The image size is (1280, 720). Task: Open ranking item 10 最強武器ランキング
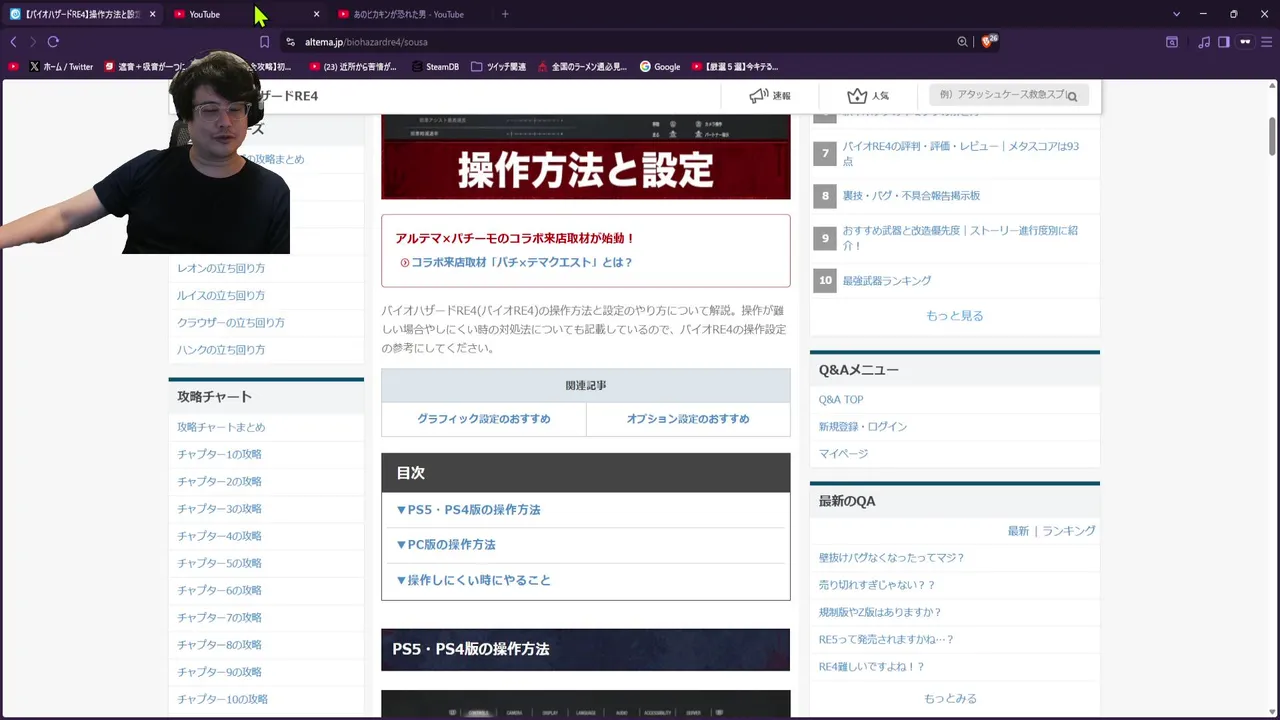(887, 281)
